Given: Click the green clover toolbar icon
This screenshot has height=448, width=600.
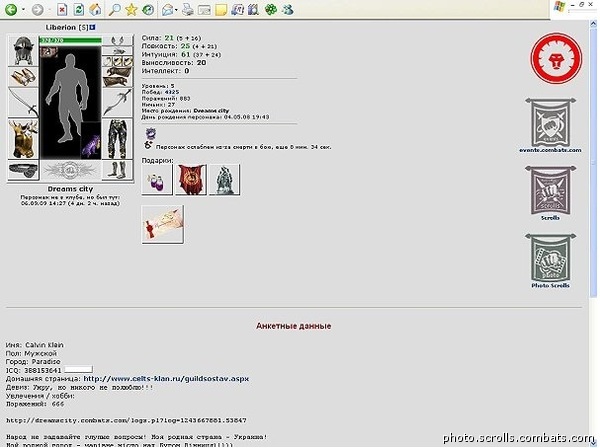Looking at the screenshot, I should point(271,9).
